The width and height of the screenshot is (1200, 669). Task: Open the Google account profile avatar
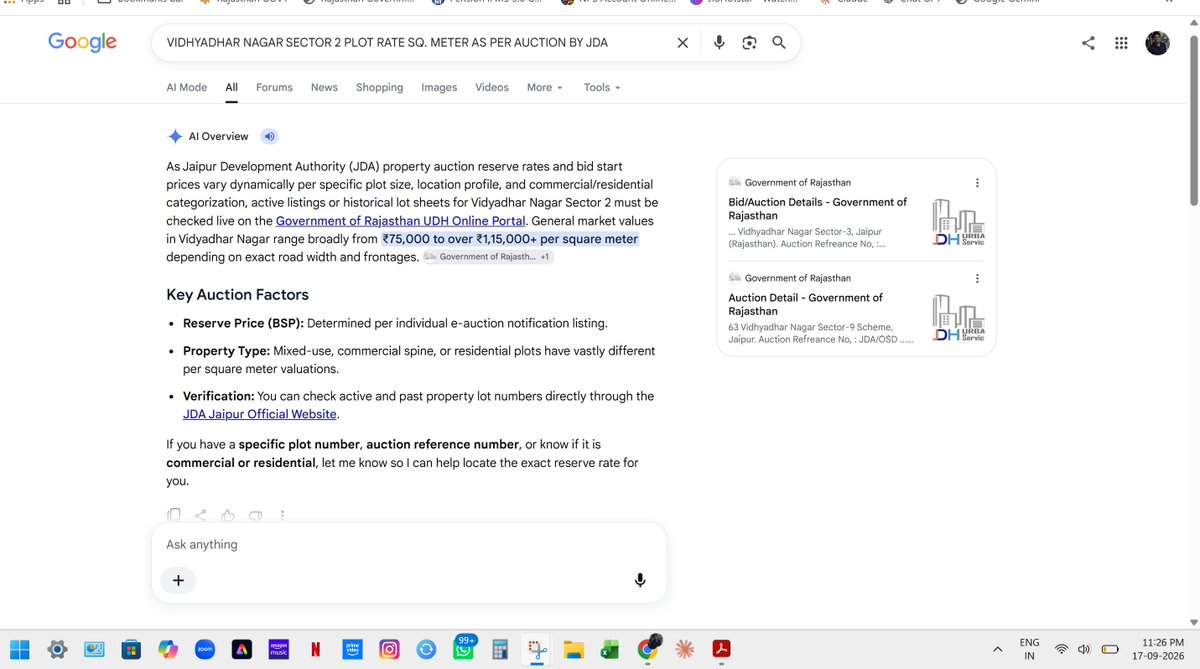(x=1157, y=43)
